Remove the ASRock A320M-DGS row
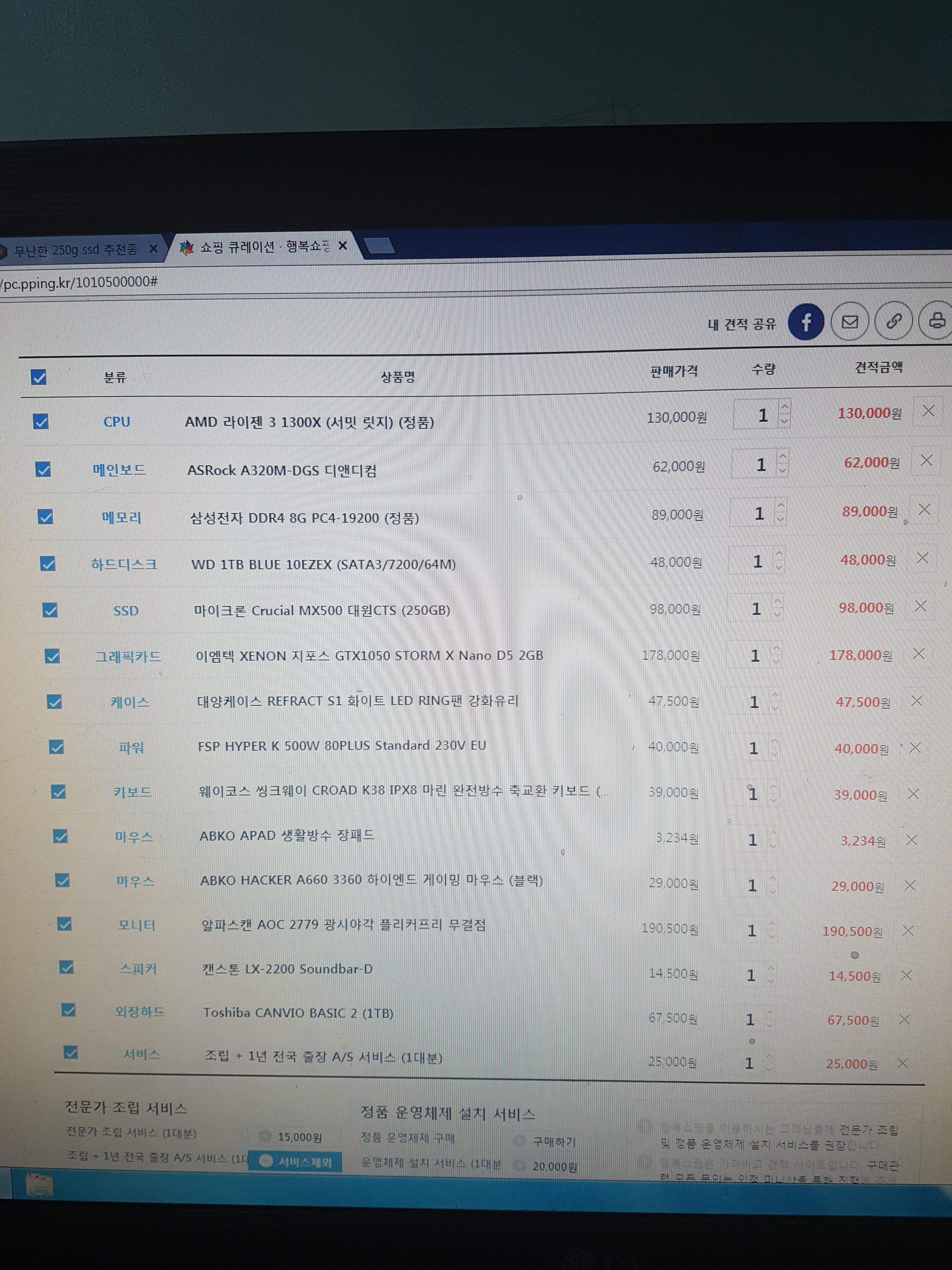This screenshot has width=952, height=1270. [926, 461]
